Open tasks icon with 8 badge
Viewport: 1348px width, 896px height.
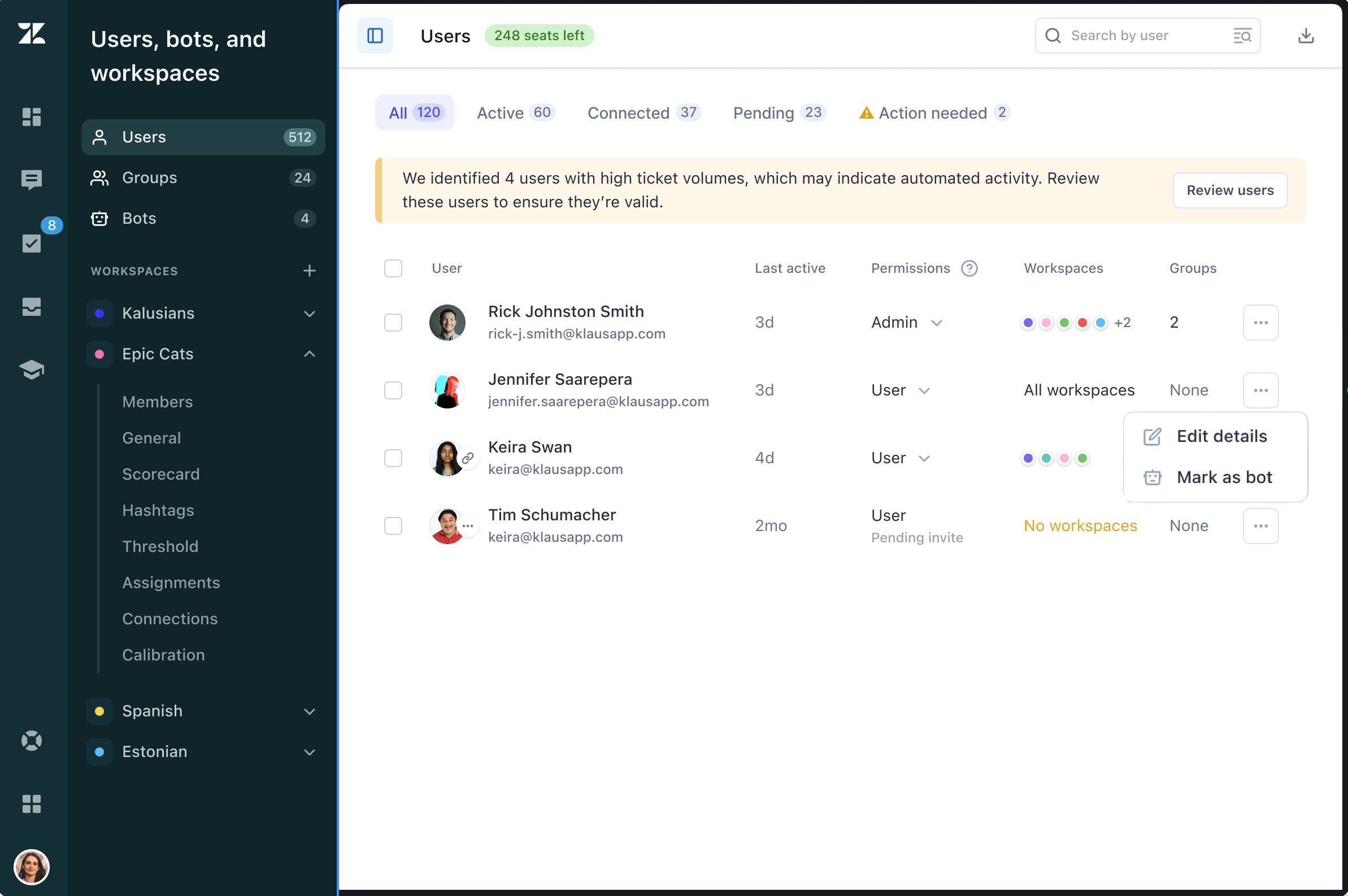click(32, 243)
